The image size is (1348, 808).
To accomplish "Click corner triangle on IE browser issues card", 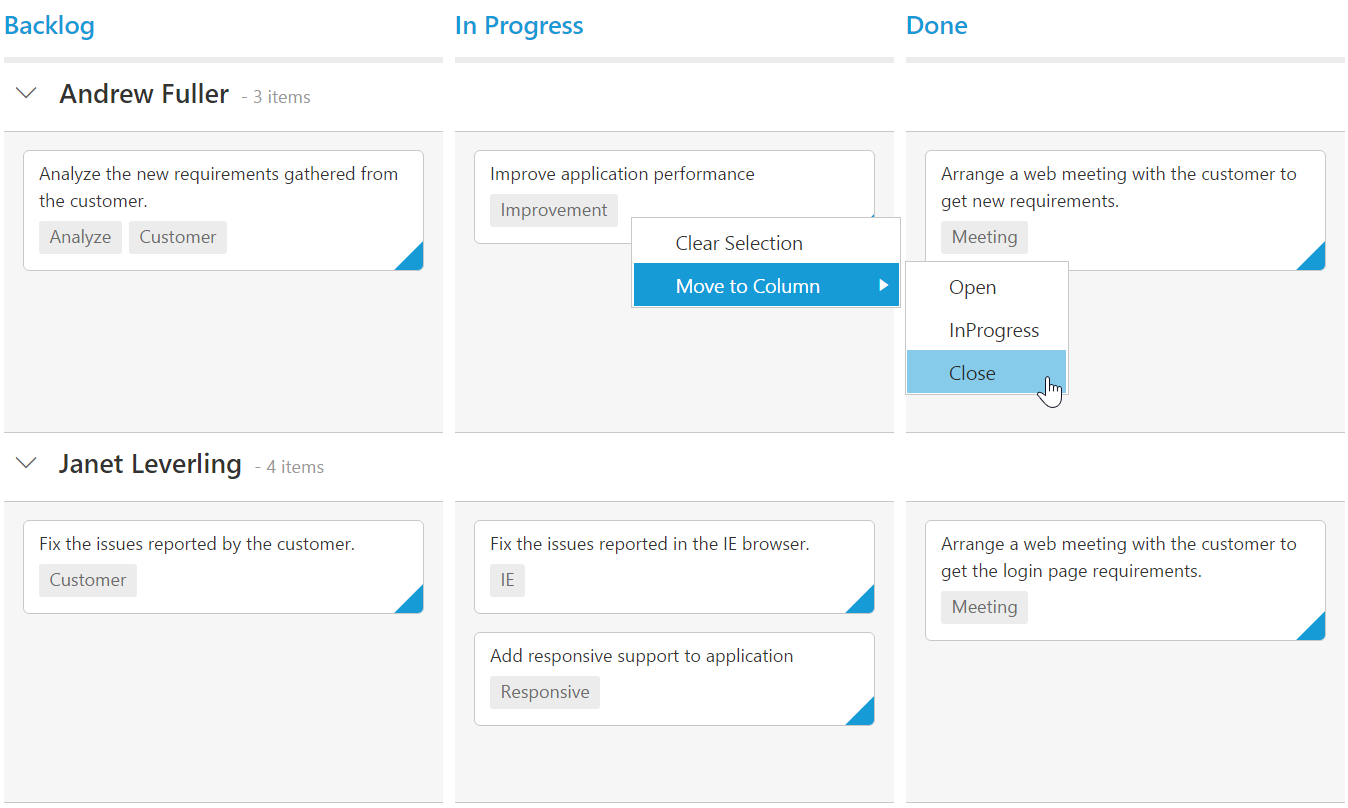I will 864,603.
